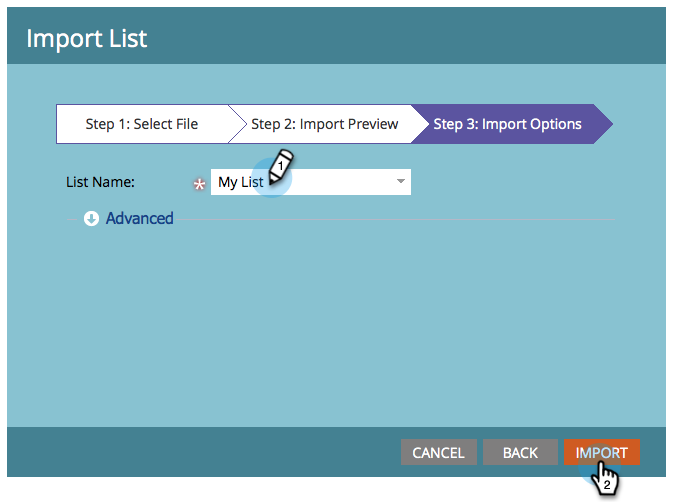Select Step 3: Import Options tab
This screenshot has height=503, width=673.
(507, 124)
